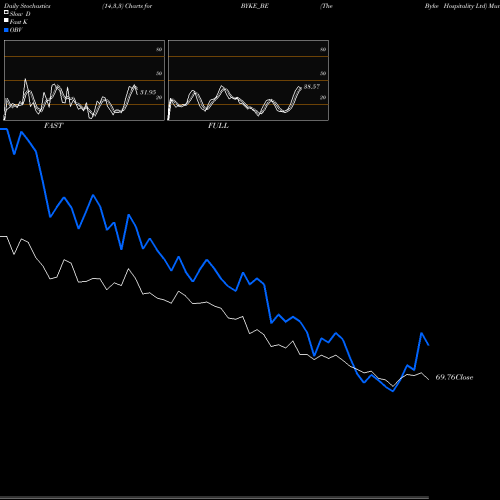
Task: Click the 38.57 value in FULL chart
Action: (312, 86)
